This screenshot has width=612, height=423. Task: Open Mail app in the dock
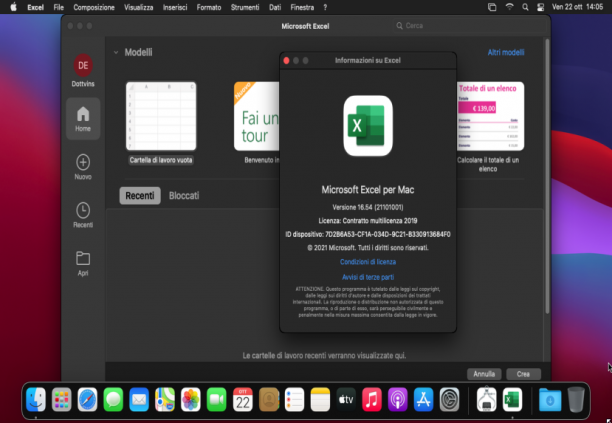(139, 399)
